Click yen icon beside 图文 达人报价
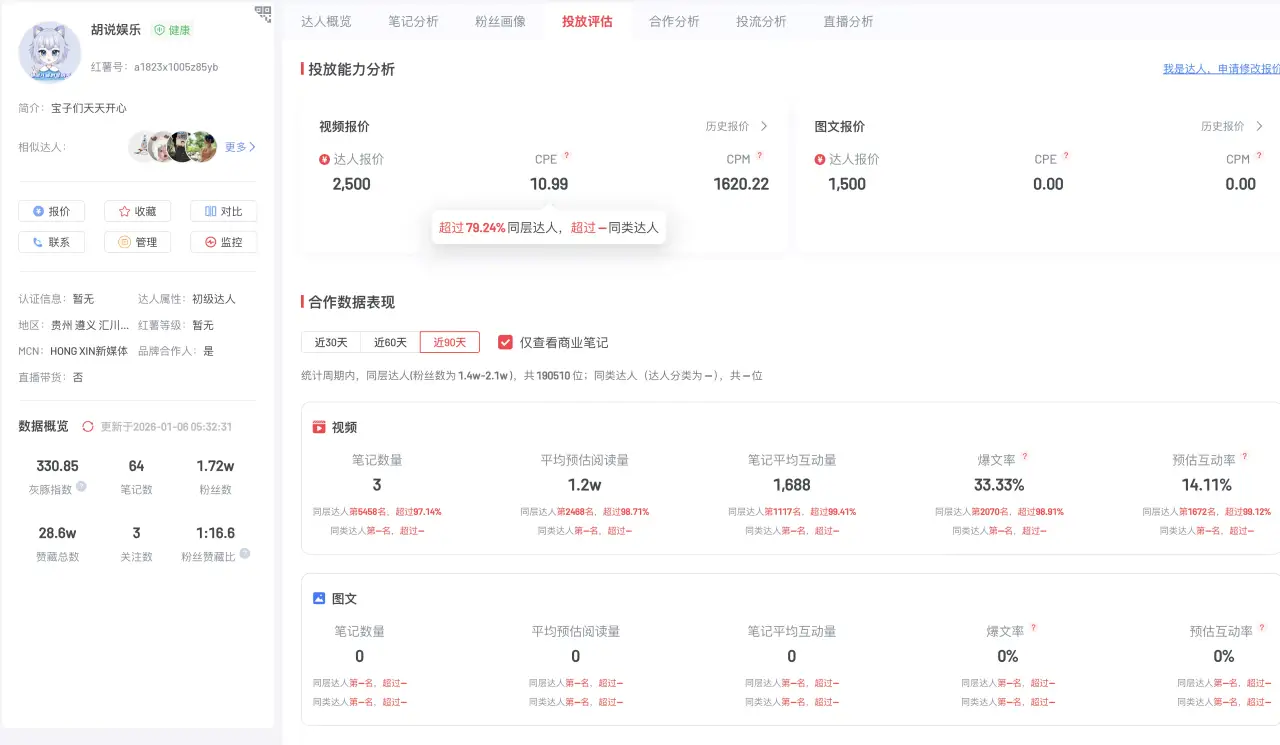Viewport: 1280px width, 745px height. 820,159
